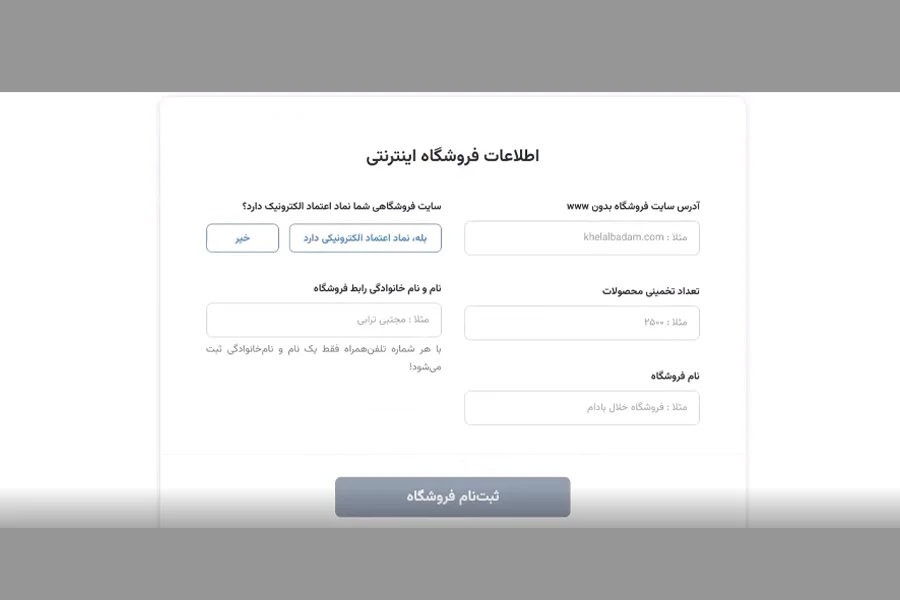The width and height of the screenshot is (900, 600).
Task: Click the white page margin left of the card
Action: (x=79, y=310)
